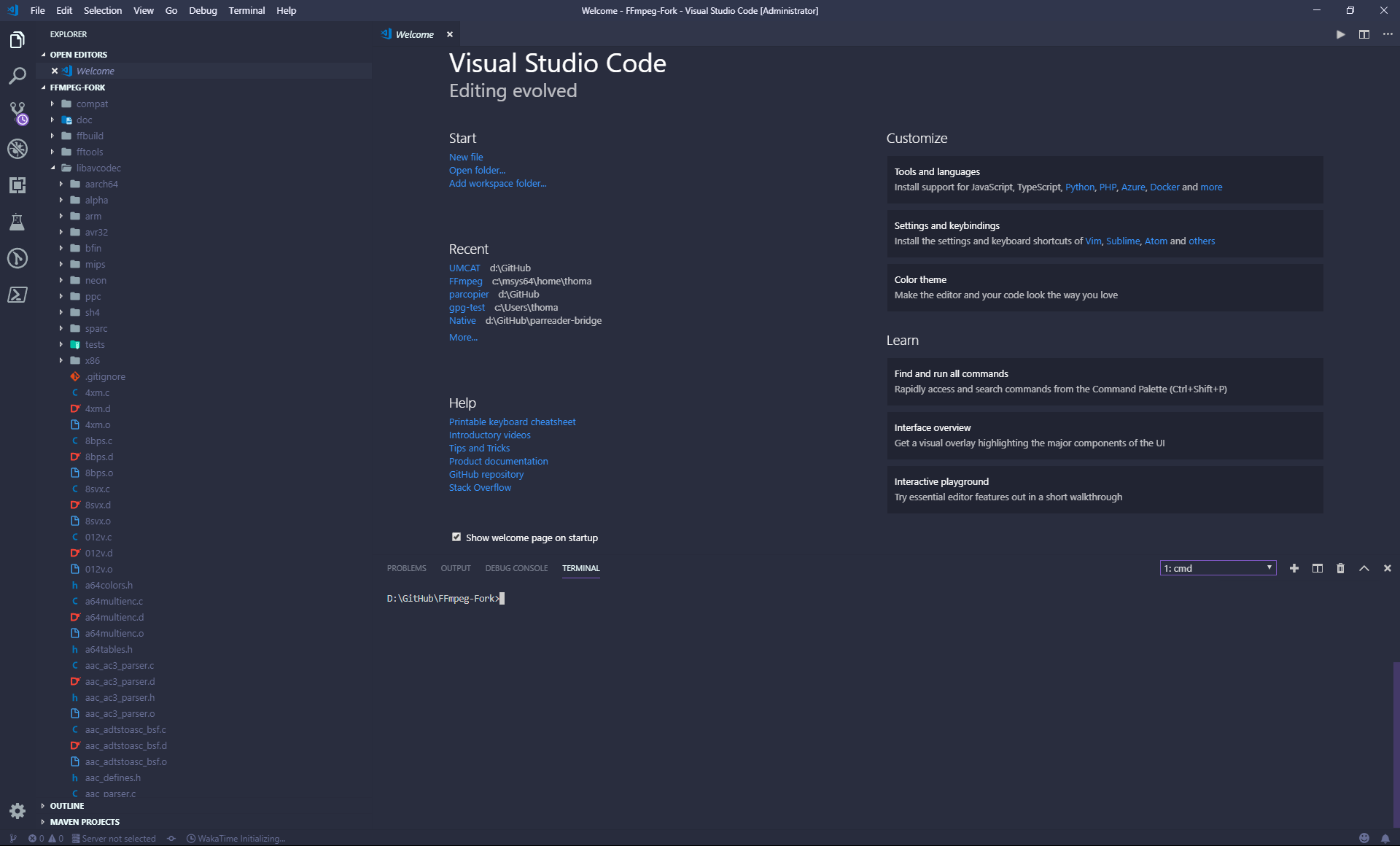The width and height of the screenshot is (1400, 846).
Task: Launch a new integrated terminal with the plus icon
Action: [x=1294, y=568]
